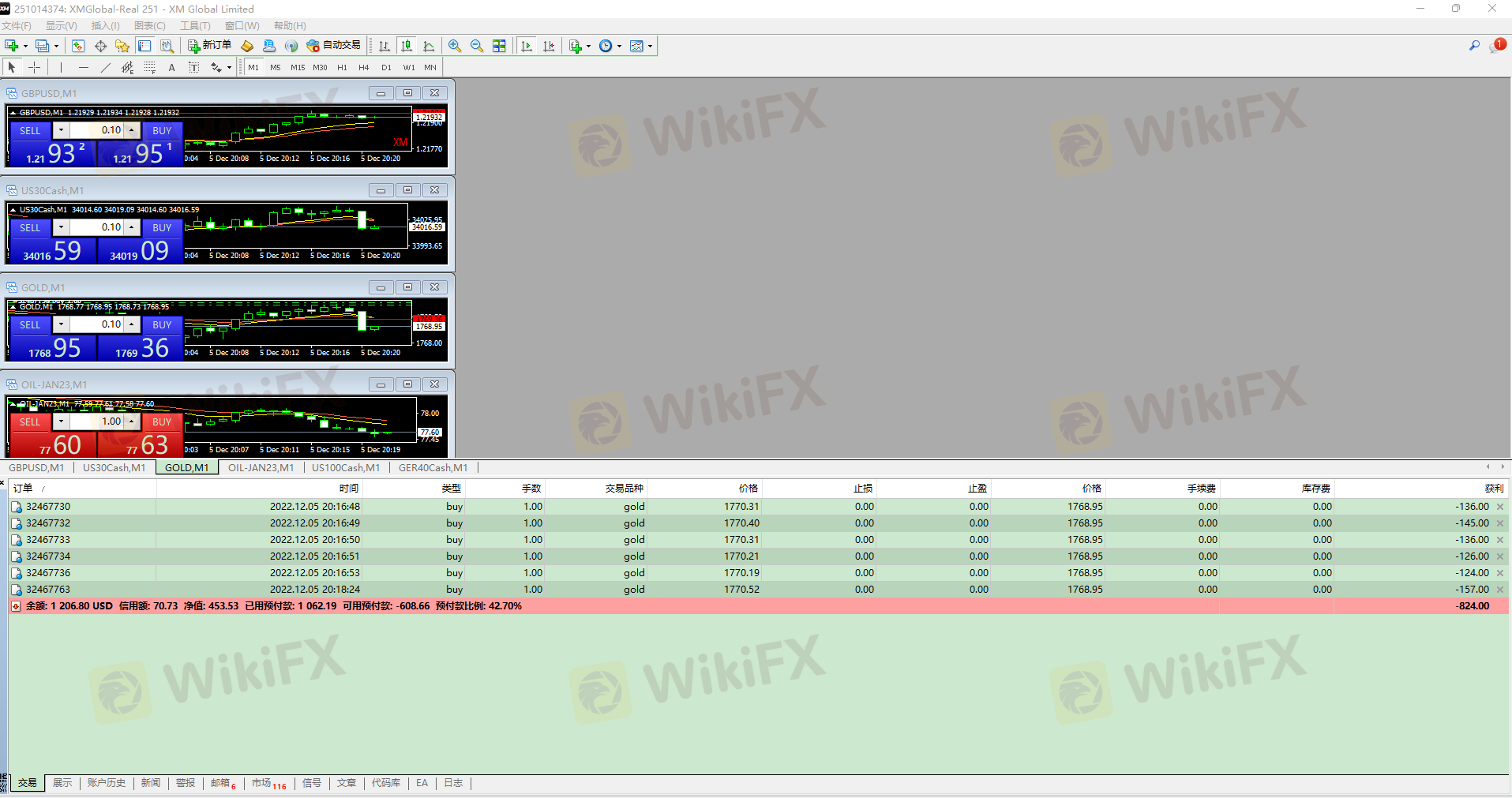Open the 图表(C) menu
Screen dimensions: 1512x798
150,26
